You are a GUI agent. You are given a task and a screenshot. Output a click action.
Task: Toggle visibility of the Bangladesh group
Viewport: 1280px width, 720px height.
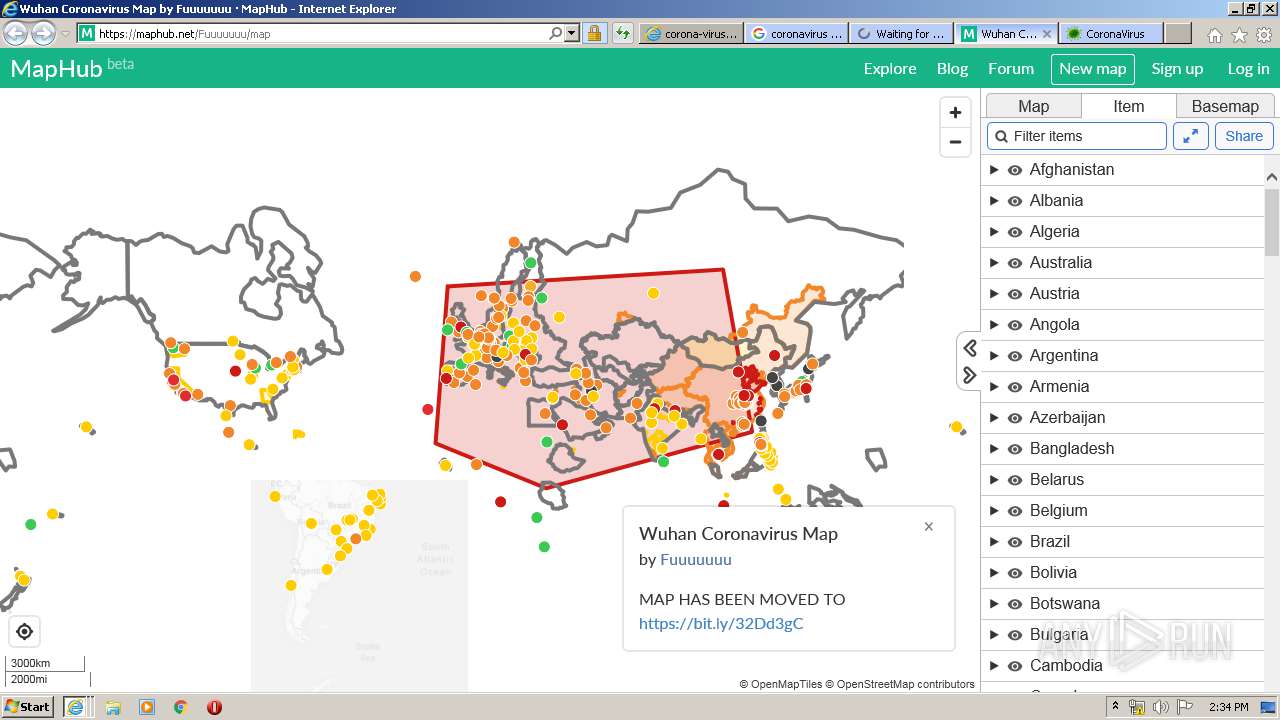click(x=1015, y=449)
